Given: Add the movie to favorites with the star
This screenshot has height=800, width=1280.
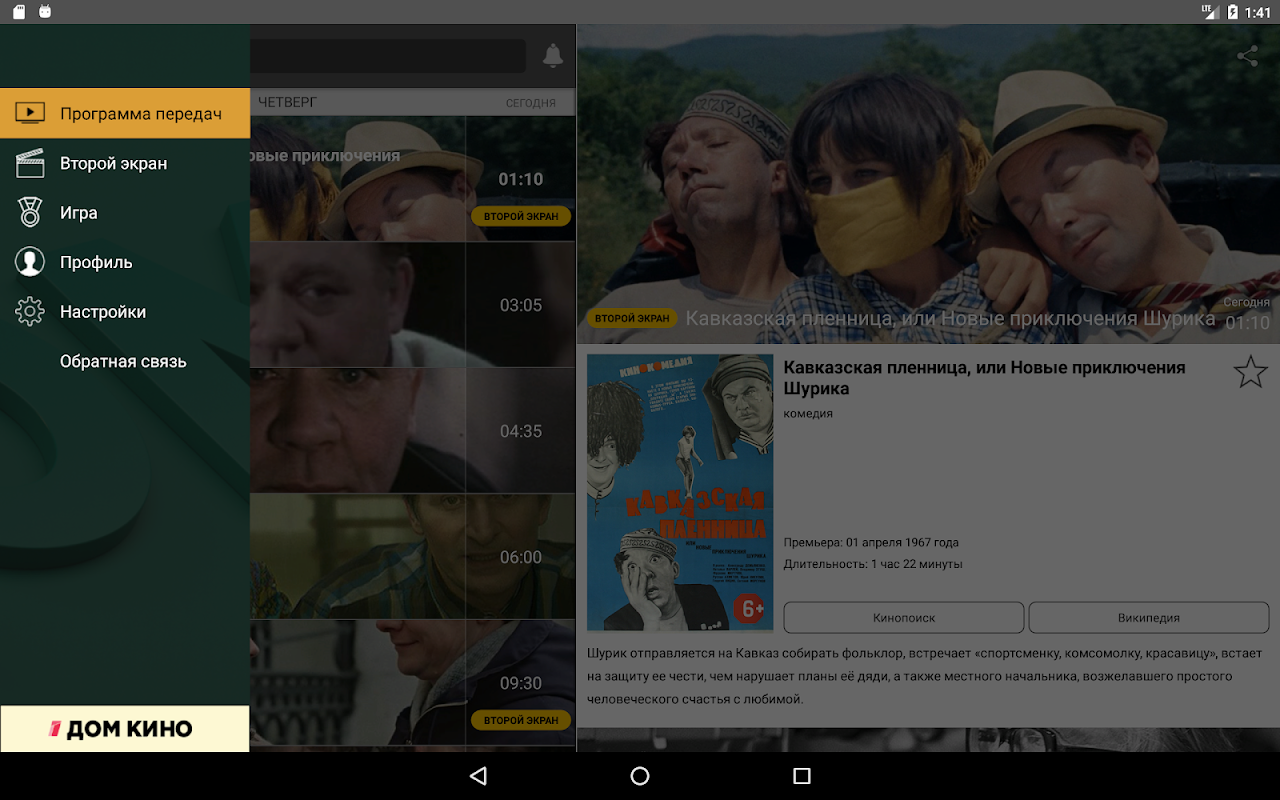Looking at the screenshot, I should (1250, 372).
